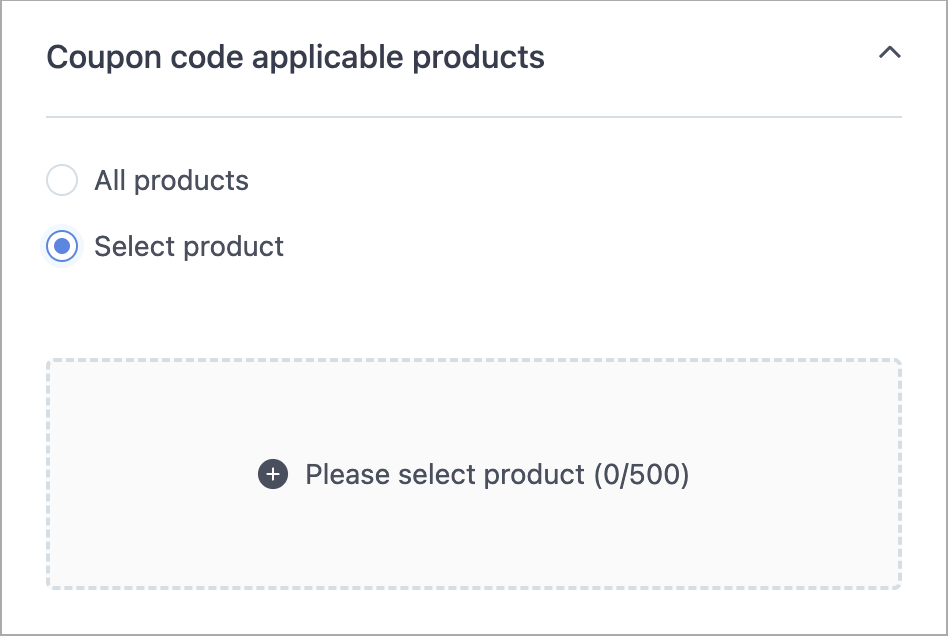The width and height of the screenshot is (948, 636).
Task: Tap the circled plus beside Please select product
Action: click(273, 474)
